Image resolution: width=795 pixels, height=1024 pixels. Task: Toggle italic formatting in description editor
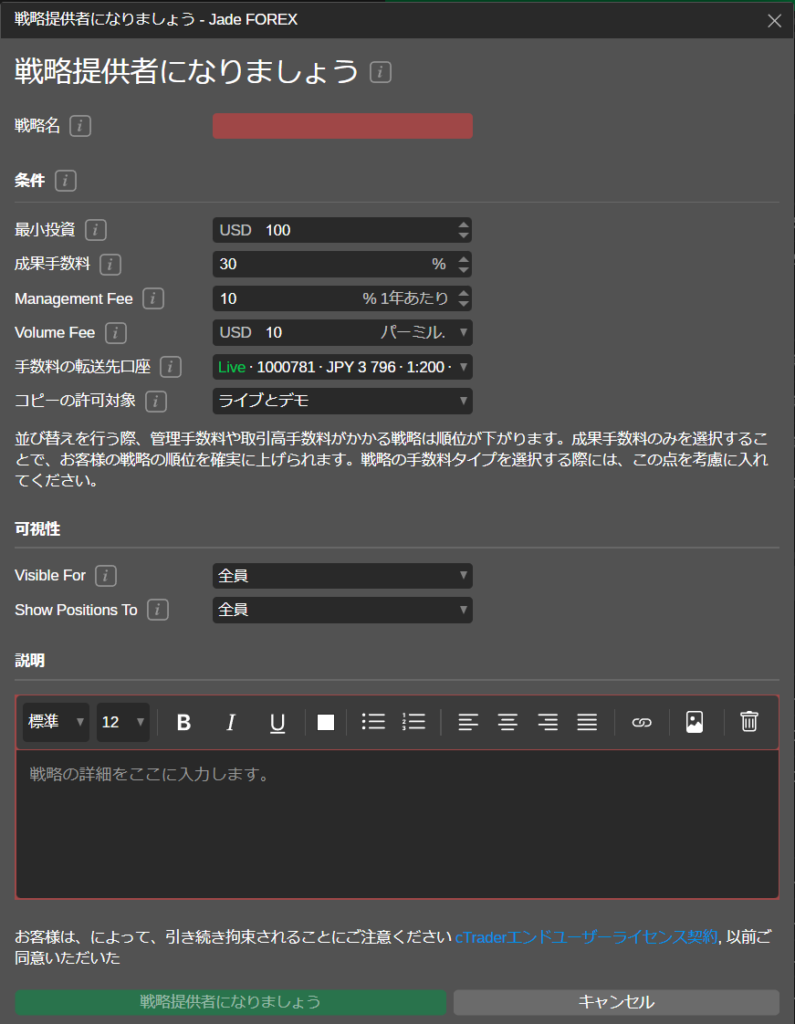pos(231,722)
